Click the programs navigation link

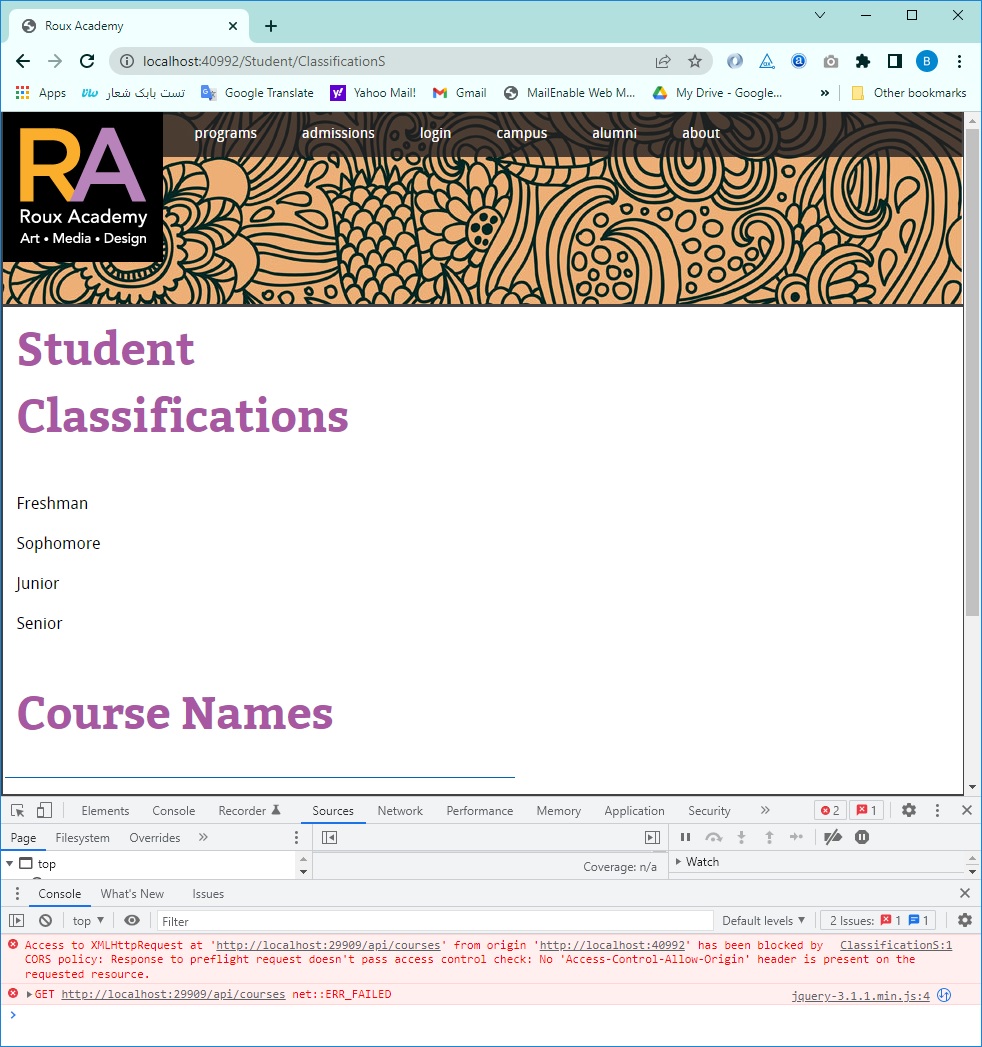point(225,133)
